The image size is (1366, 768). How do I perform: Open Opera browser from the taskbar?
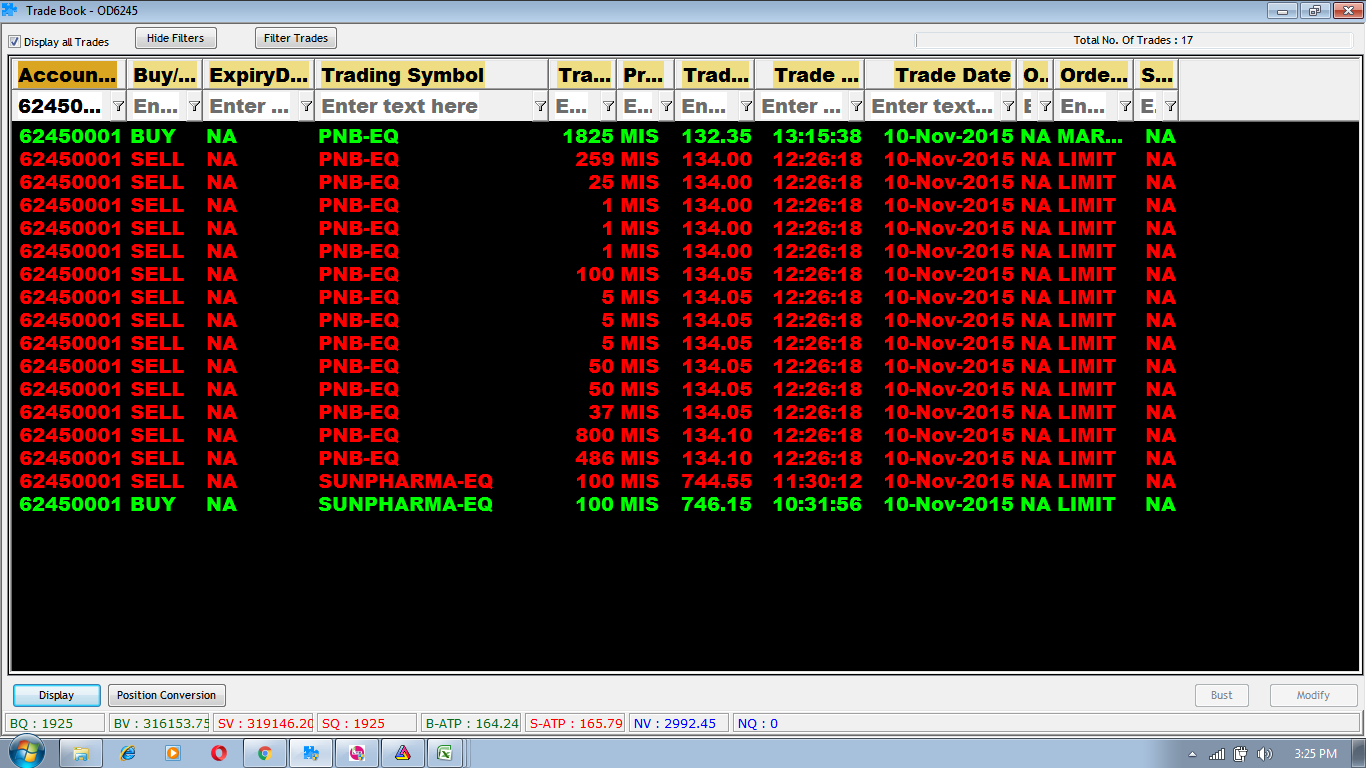[x=218, y=753]
